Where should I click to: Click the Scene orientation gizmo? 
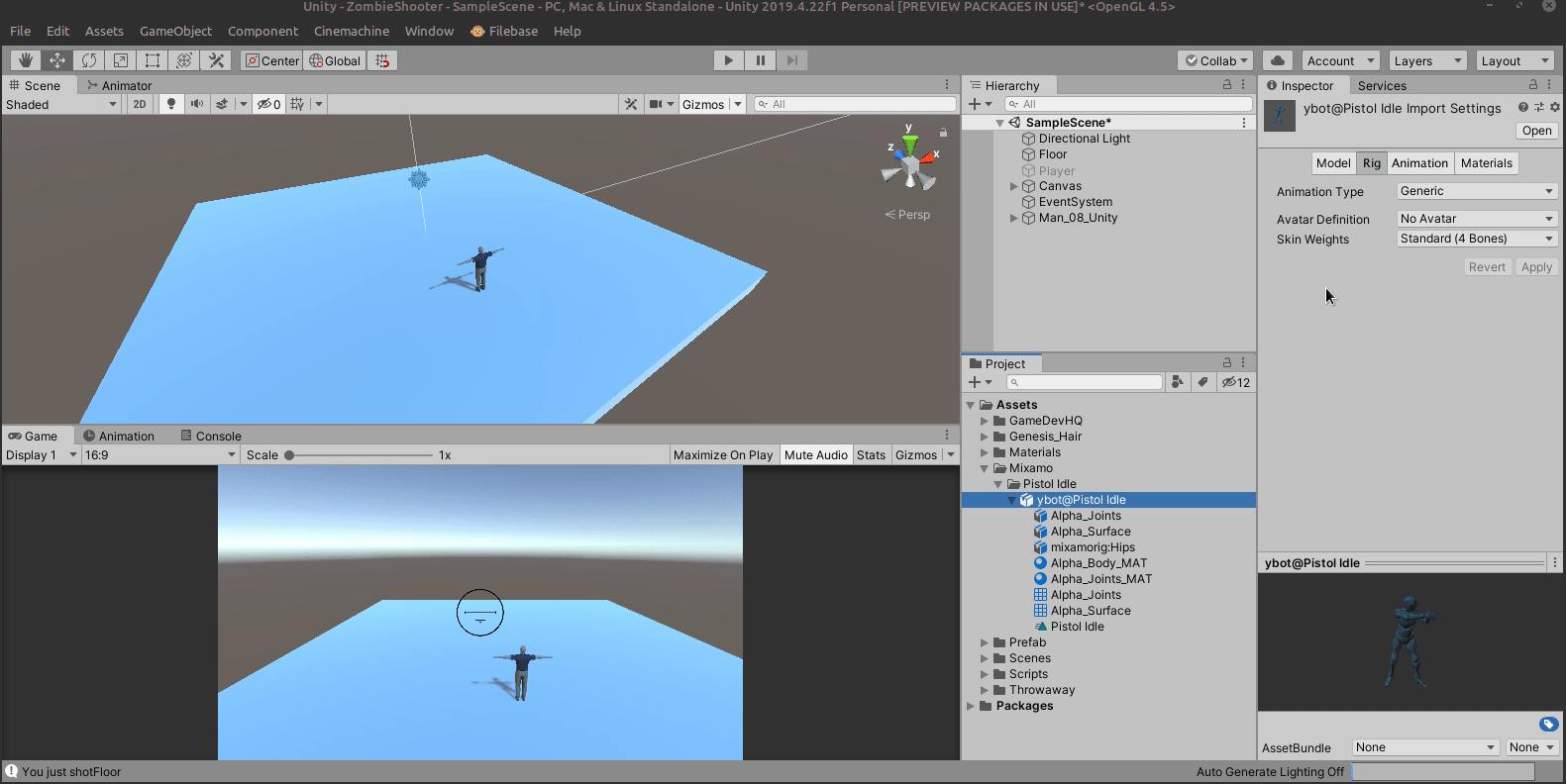click(909, 162)
